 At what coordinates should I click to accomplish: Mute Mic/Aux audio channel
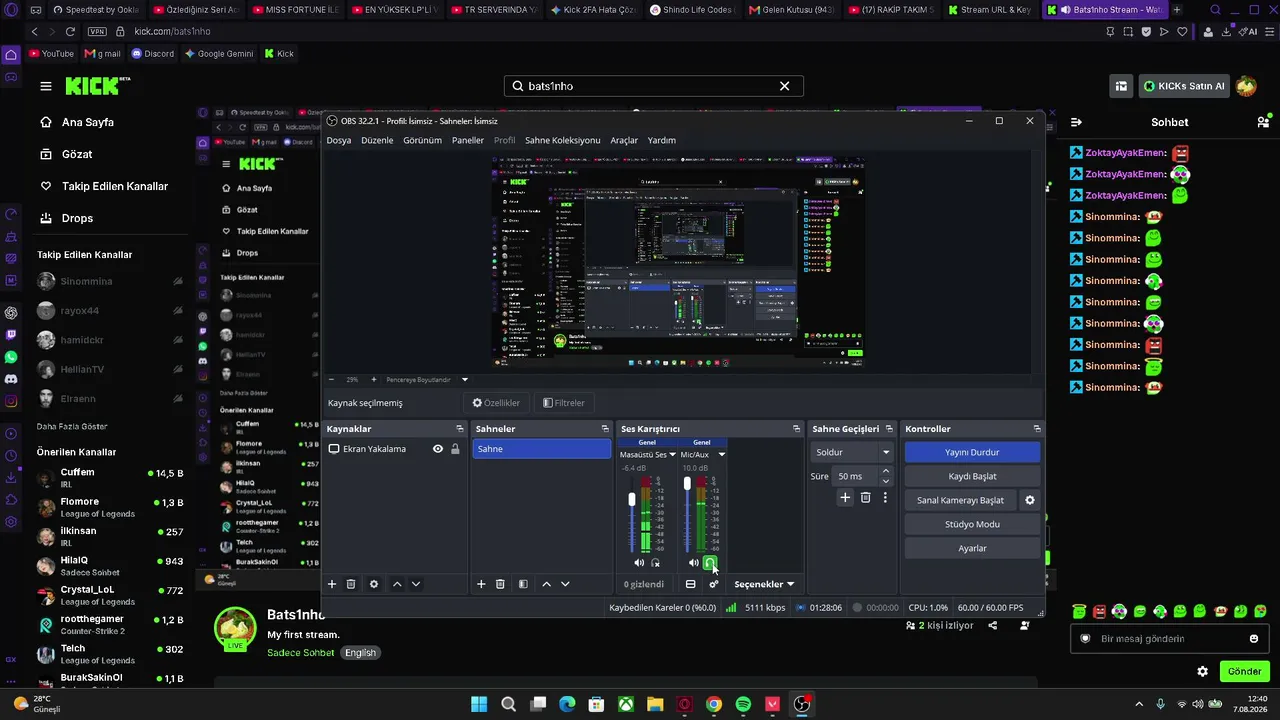tap(694, 563)
